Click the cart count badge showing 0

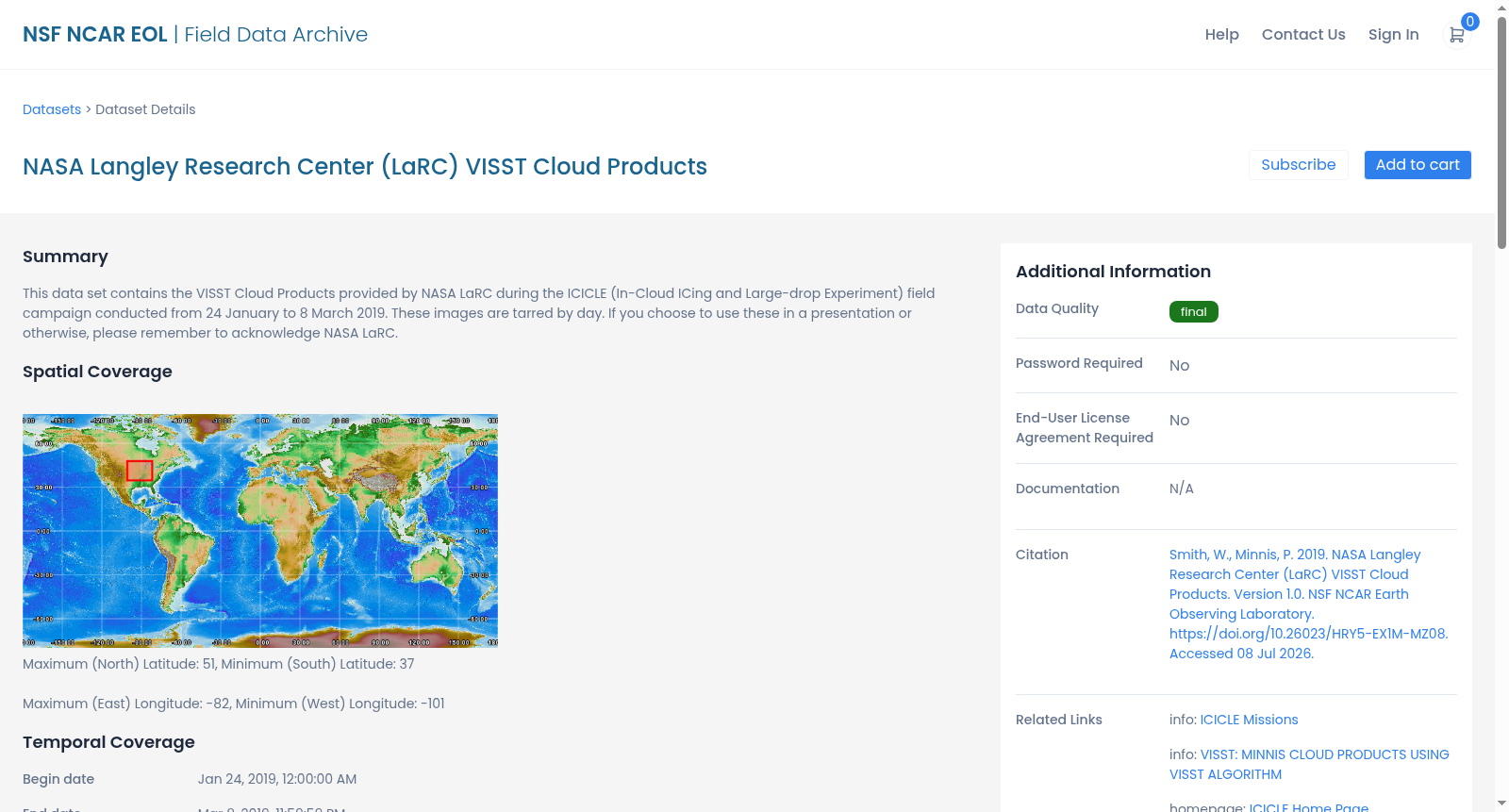coord(1469,22)
